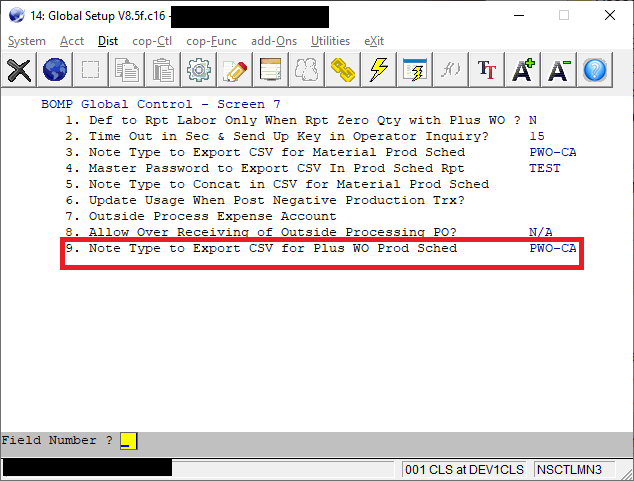Click the font type TT icon
The width and height of the screenshot is (634, 481).
pyautogui.click(x=487, y=69)
